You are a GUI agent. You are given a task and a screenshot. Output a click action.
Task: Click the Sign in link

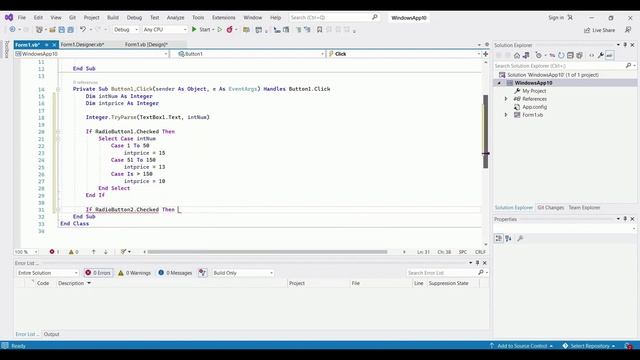click(556, 18)
